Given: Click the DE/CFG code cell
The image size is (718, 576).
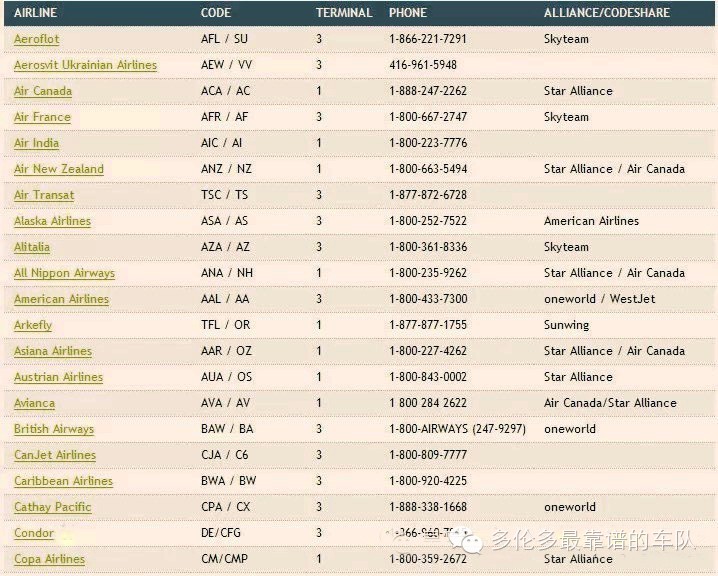Looking at the screenshot, I should tap(220, 533).
